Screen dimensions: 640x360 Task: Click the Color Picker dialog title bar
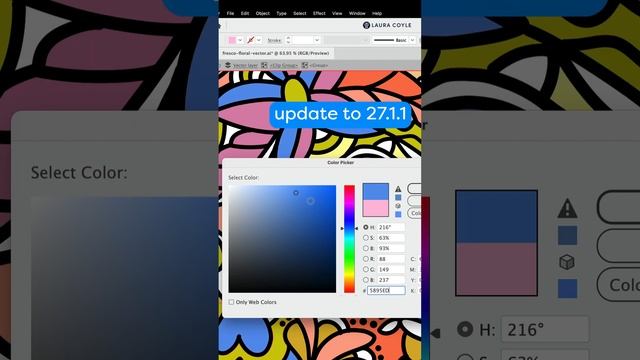click(322, 162)
